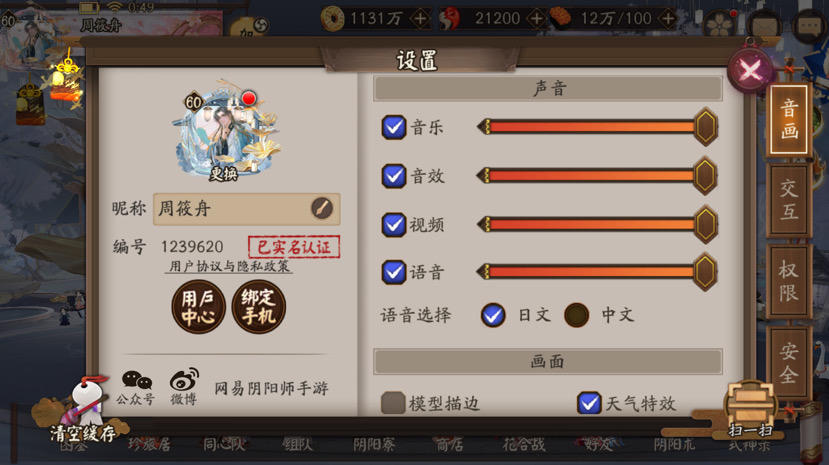Add gold coins with plus icon
The image size is (829, 465).
[420, 19]
